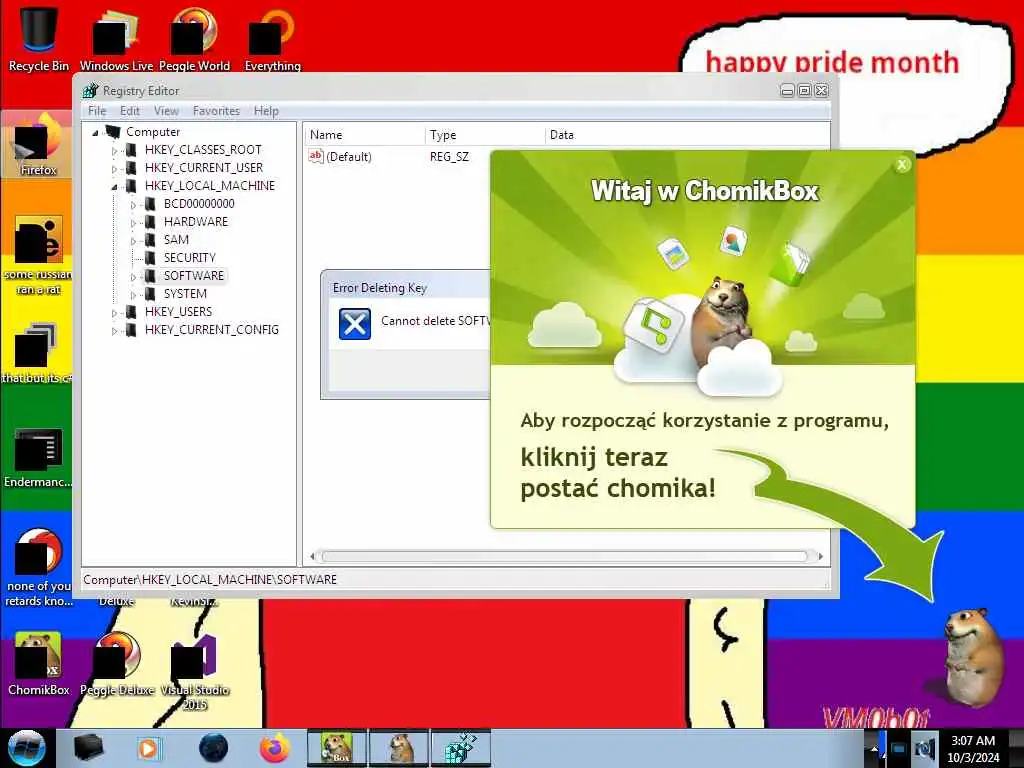The image size is (1024, 768).
Task: Open the black folder taskbar icon
Action: pos(89,748)
